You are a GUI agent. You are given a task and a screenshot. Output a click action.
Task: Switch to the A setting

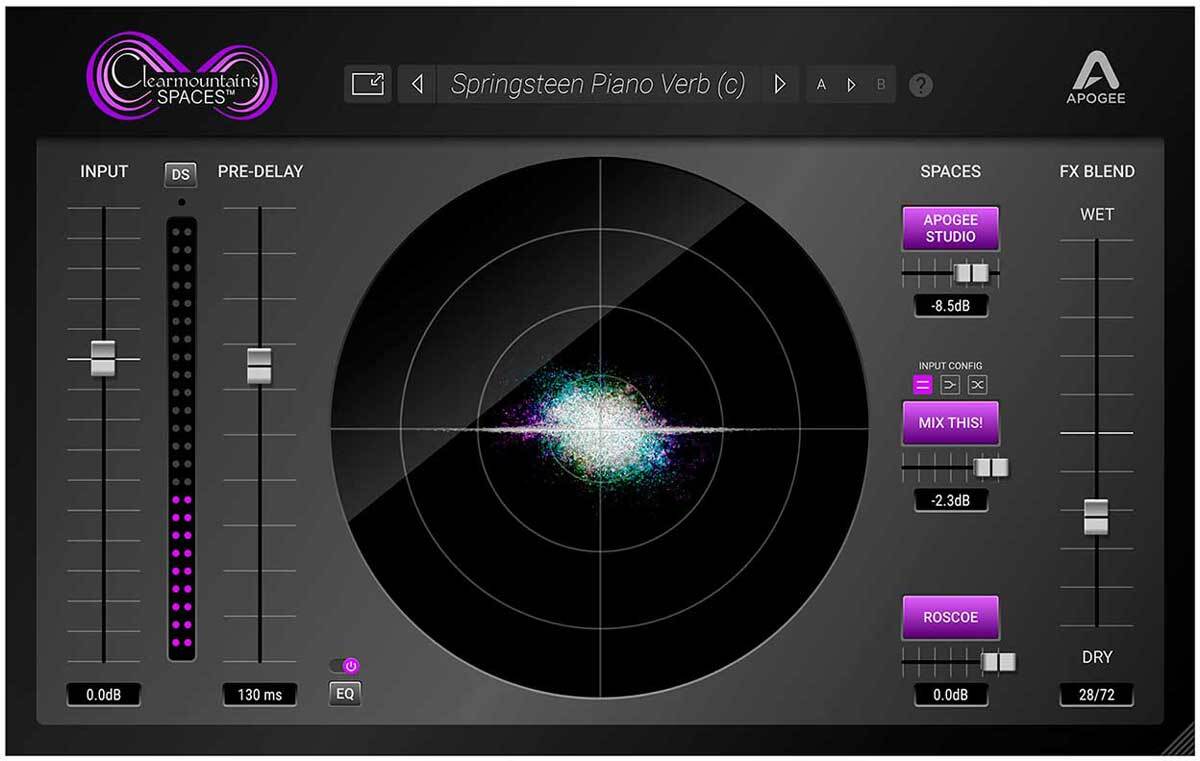tap(822, 85)
